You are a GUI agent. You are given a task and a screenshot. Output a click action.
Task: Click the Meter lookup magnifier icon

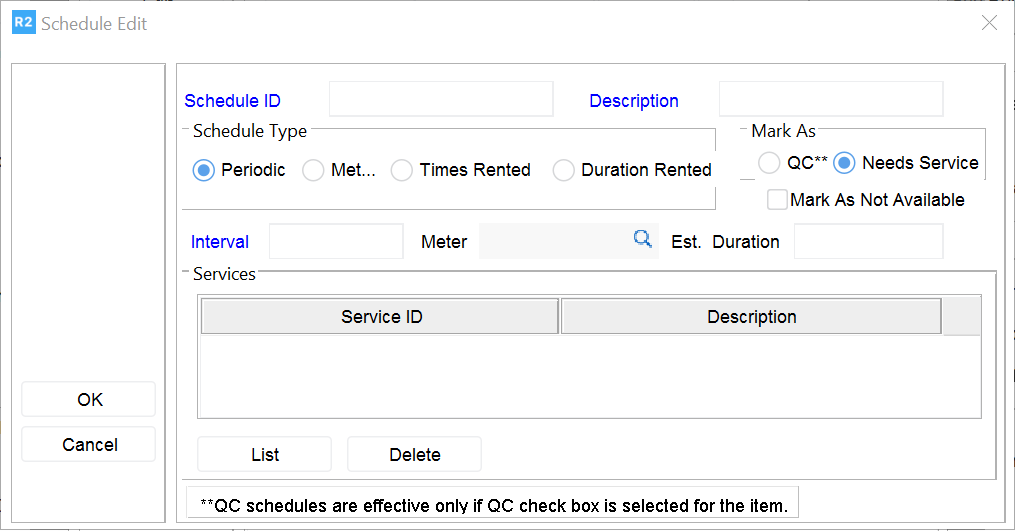coord(642,239)
